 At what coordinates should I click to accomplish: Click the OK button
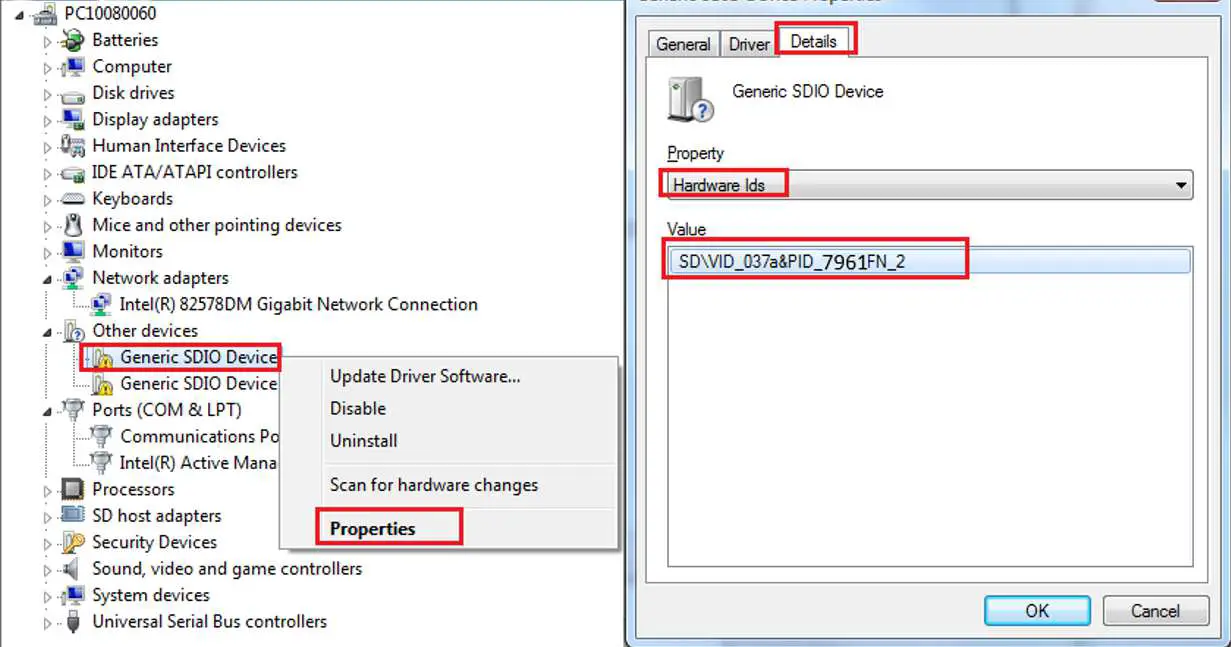point(1036,611)
